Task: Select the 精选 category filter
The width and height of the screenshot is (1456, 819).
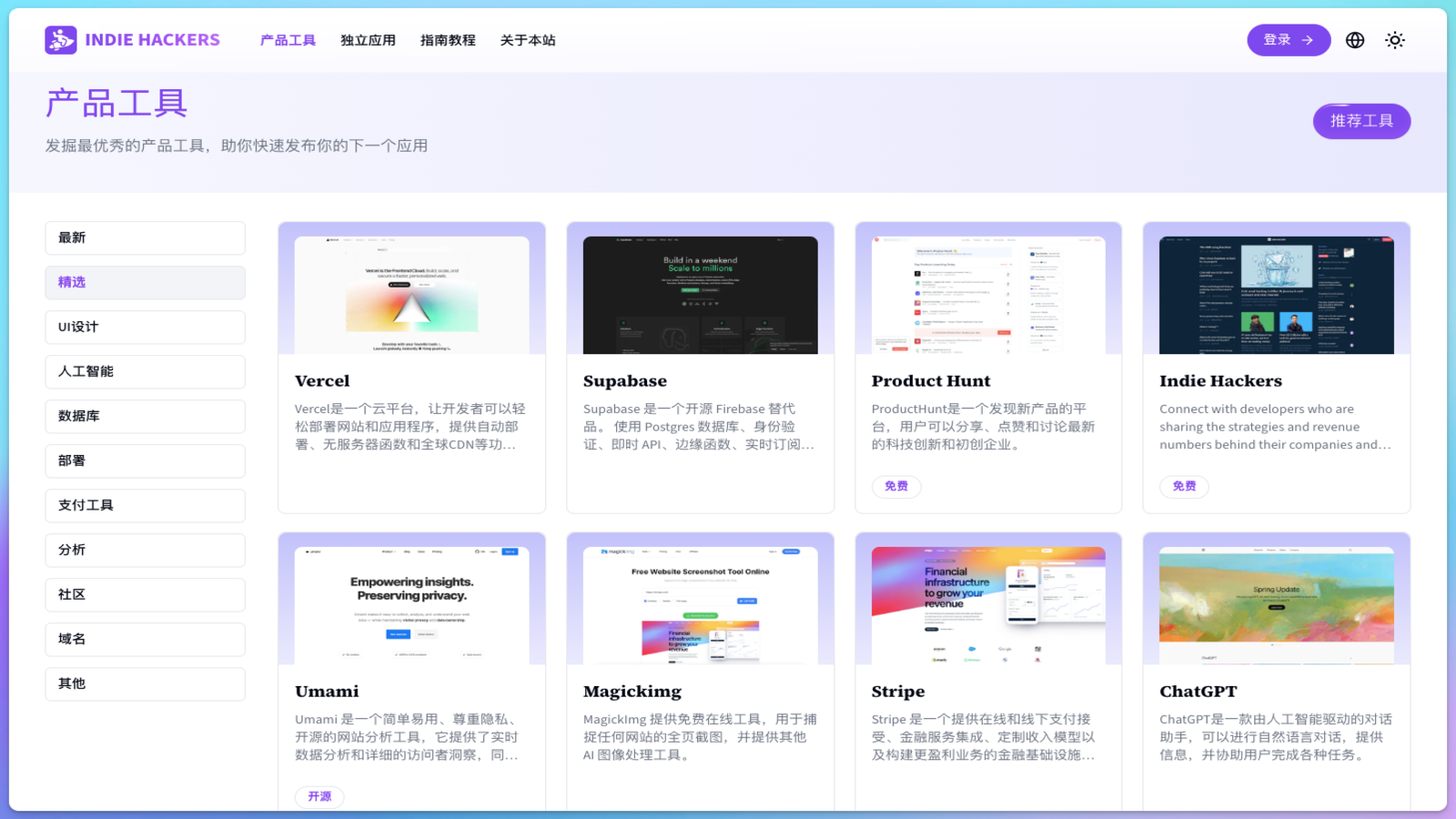Action: (x=146, y=283)
